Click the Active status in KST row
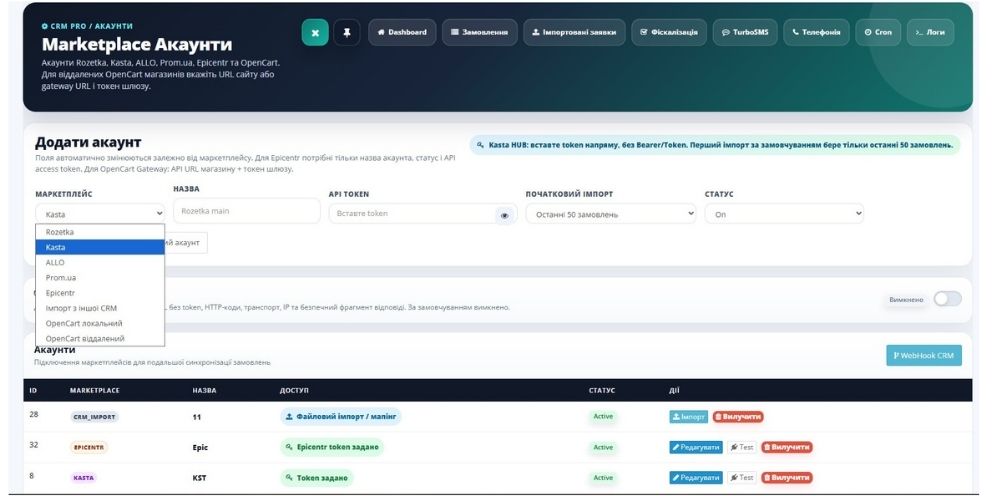This screenshot has height=500, width=1000. (603, 478)
